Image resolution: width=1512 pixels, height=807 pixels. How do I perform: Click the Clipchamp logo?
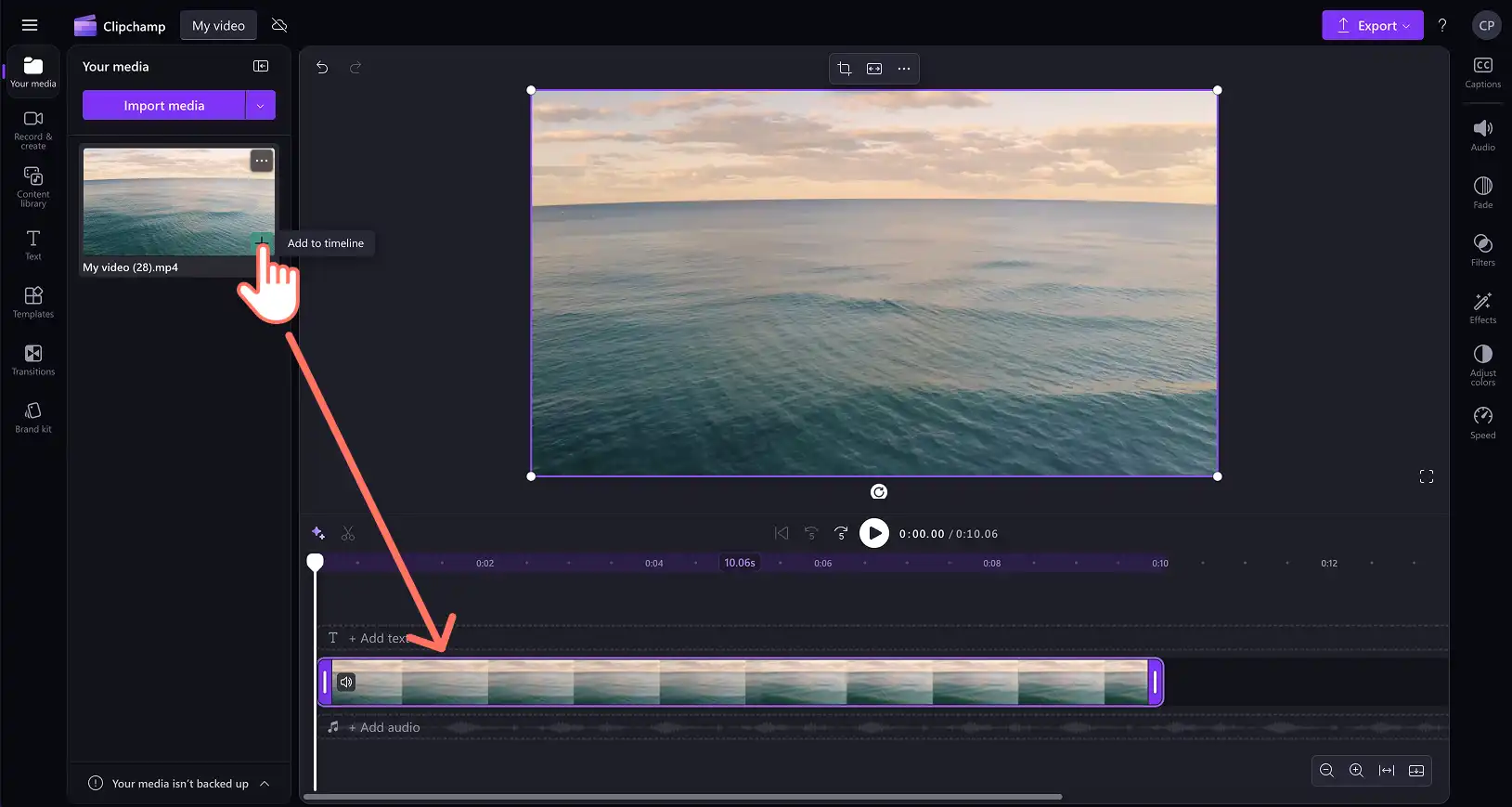[120, 26]
